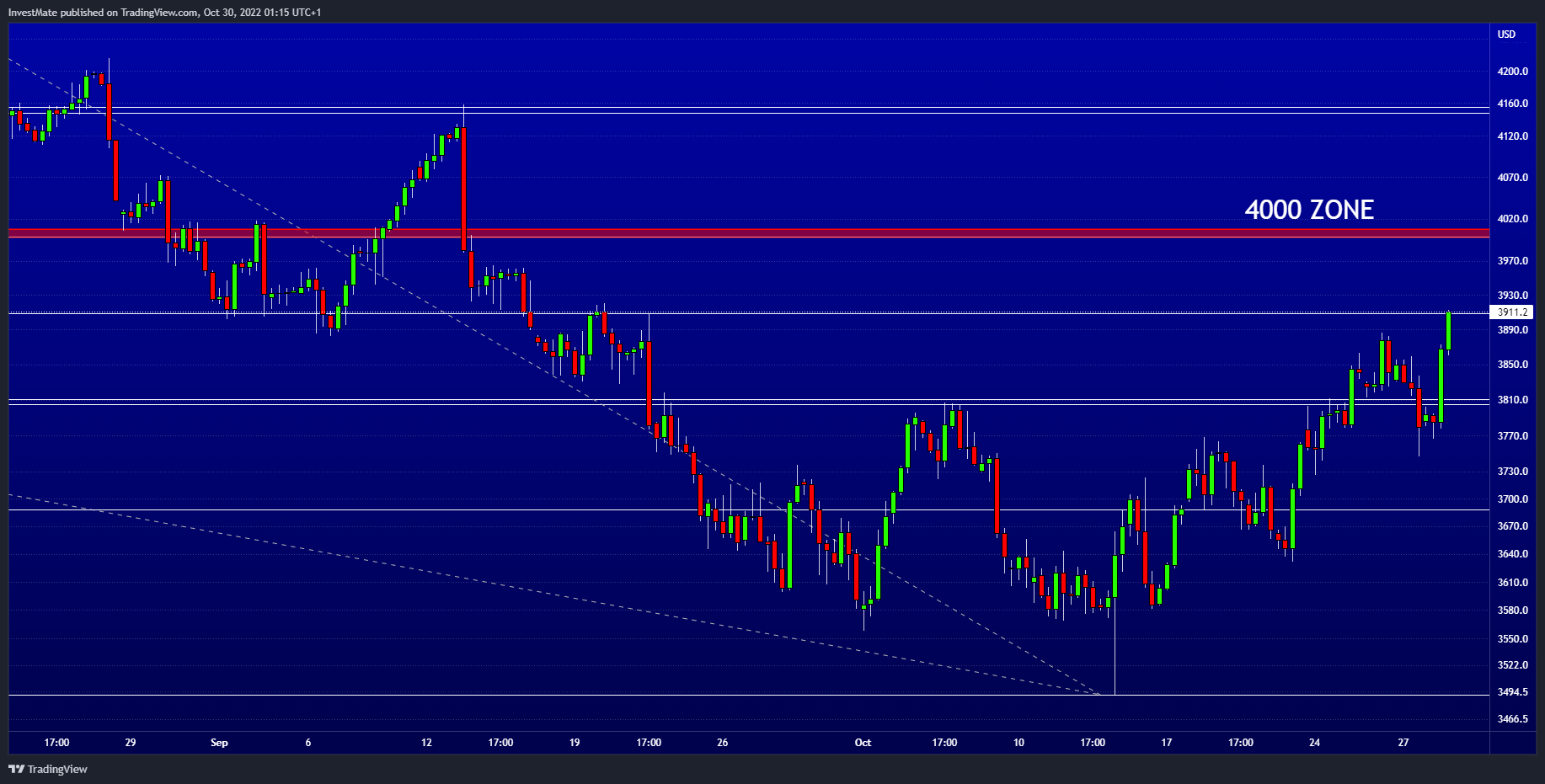This screenshot has height=784, width=1545.
Task: Click the '6' date label on time axis
Action: 308,743
